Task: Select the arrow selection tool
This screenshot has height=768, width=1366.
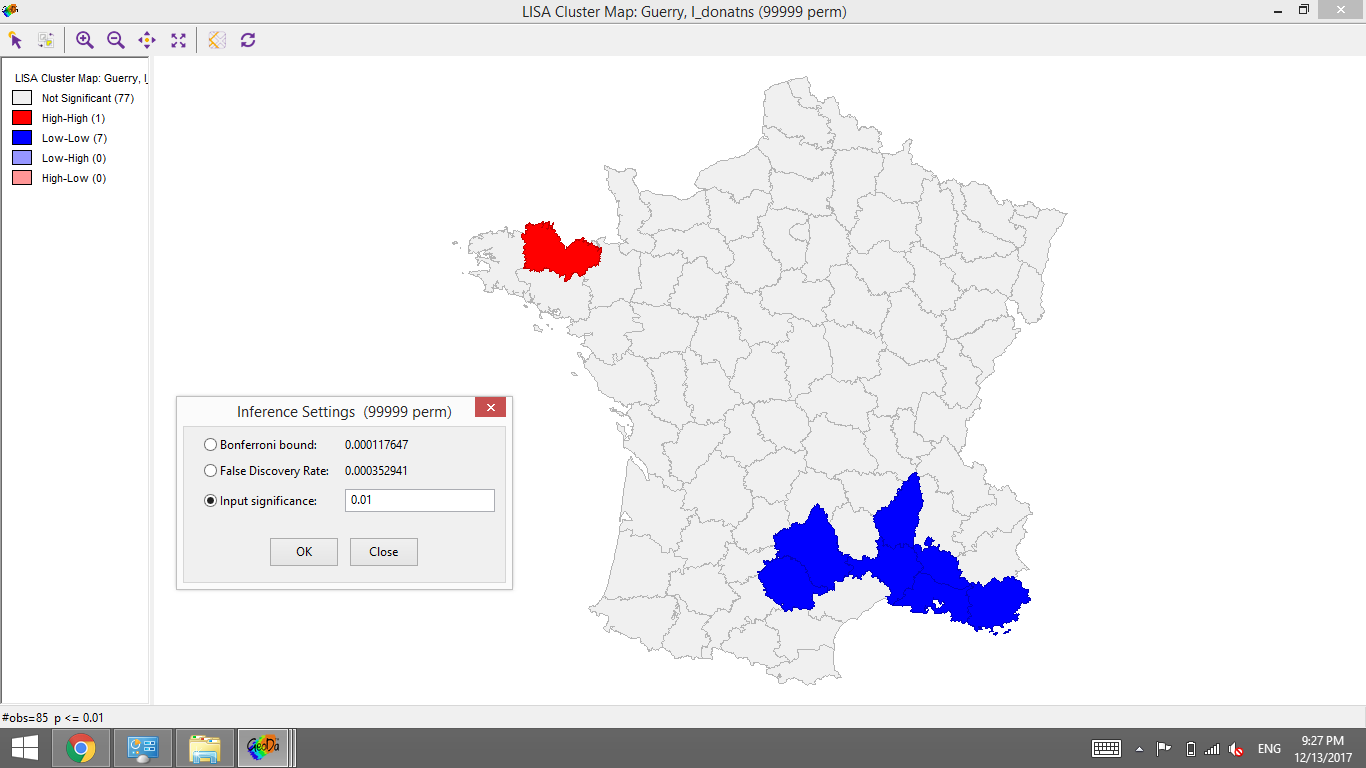Action: click(15, 40)
